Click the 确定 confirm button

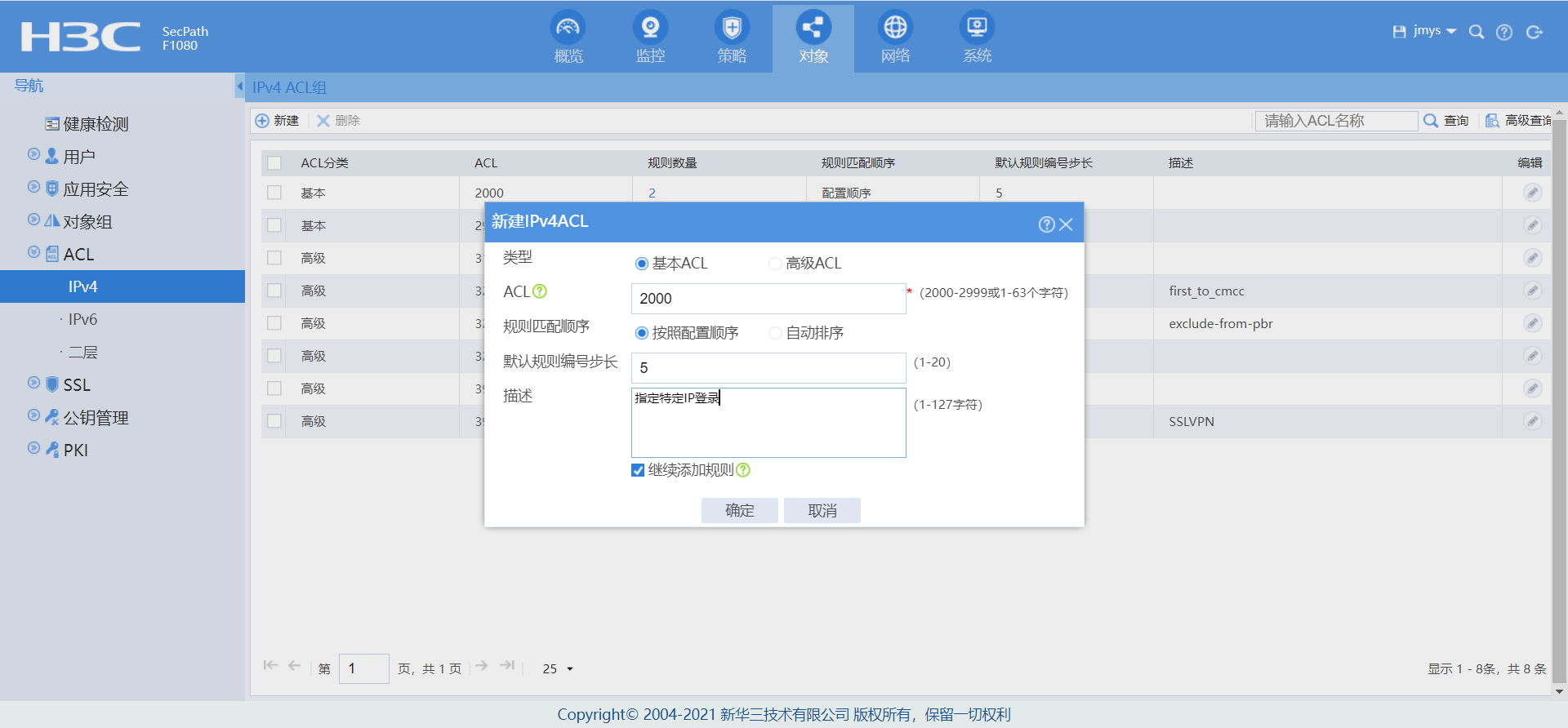click(740, 510)
